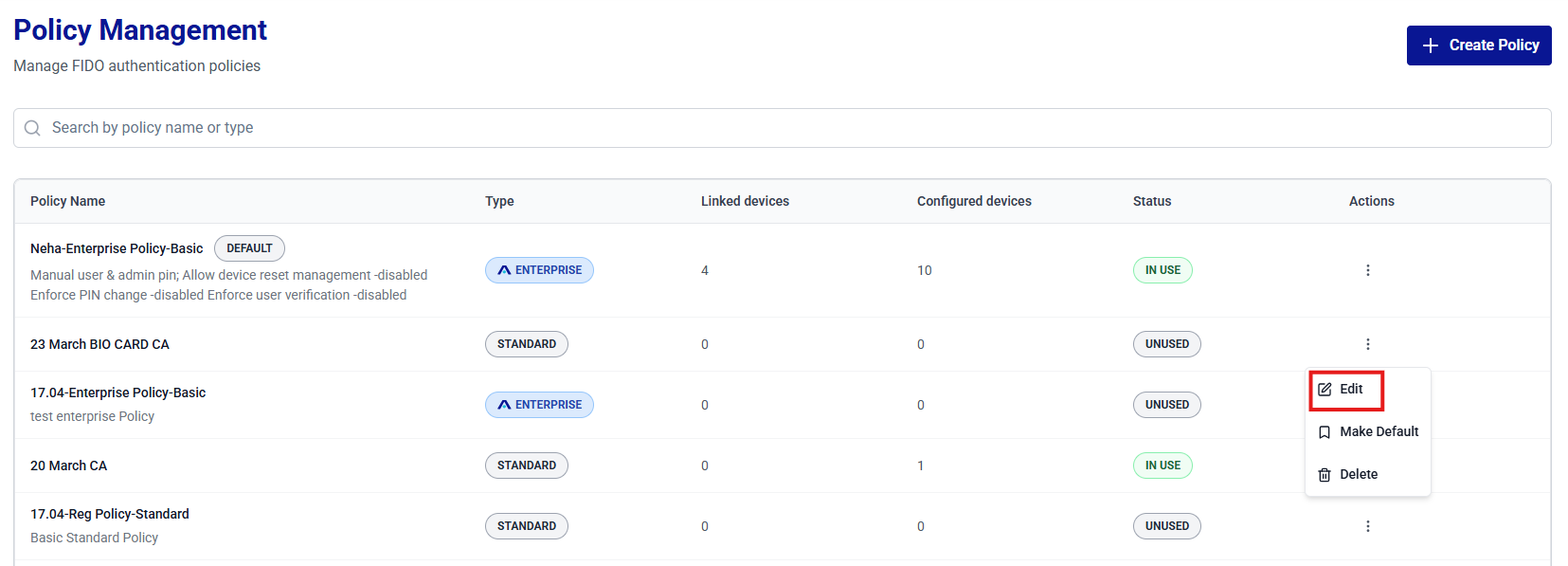1568x566 pixels.
Task: Click the trash icon beside Delete
Action: (1325, 475)
